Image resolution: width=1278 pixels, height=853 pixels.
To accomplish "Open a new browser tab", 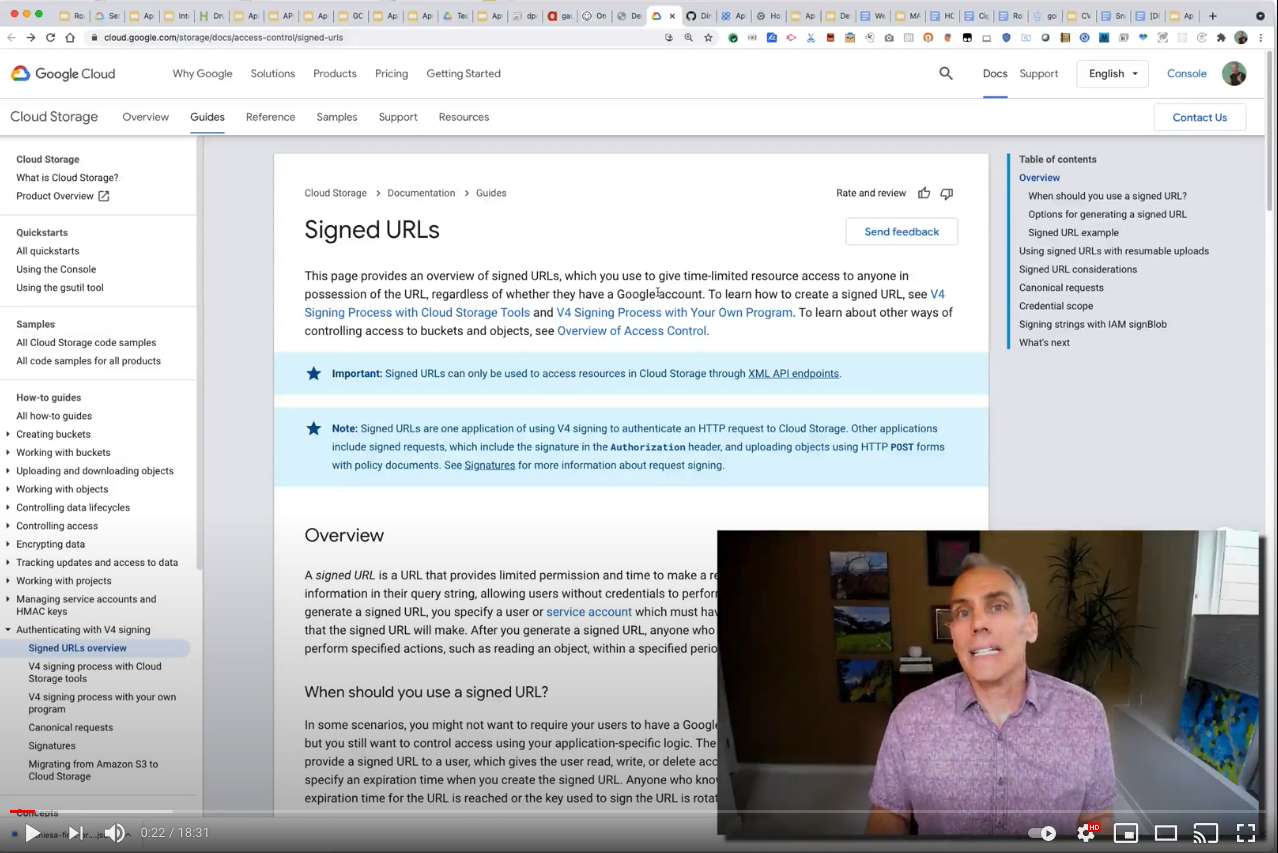I will point(1213,16).
